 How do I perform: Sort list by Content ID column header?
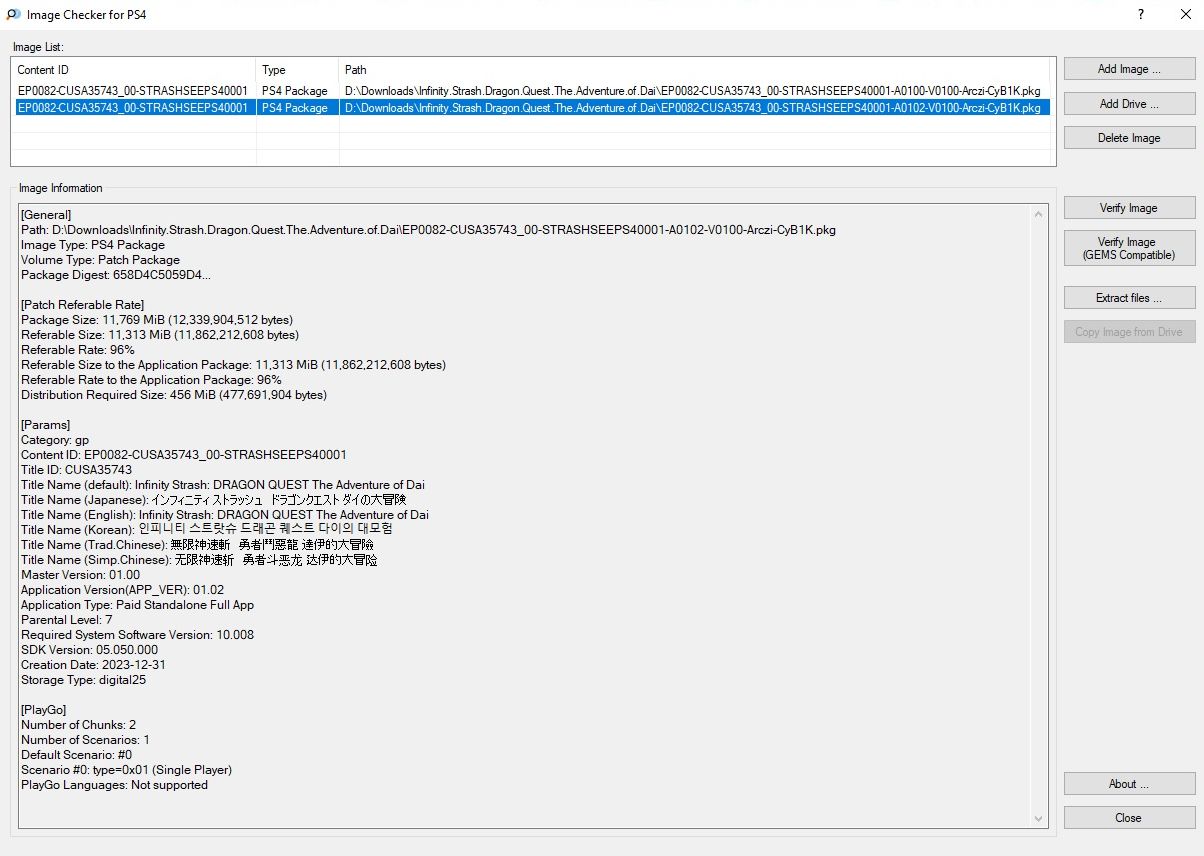click(134, 70)
